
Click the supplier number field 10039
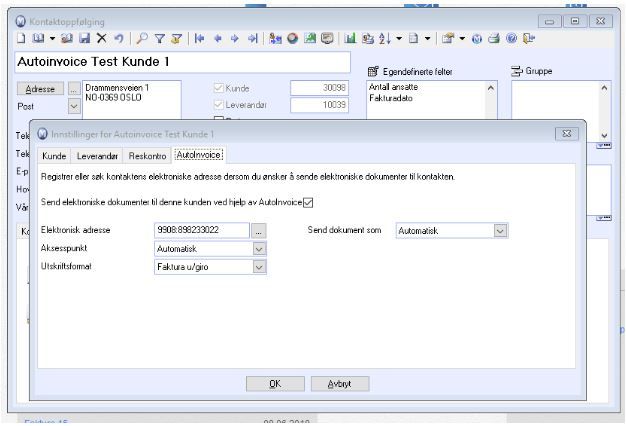point(319,105)
